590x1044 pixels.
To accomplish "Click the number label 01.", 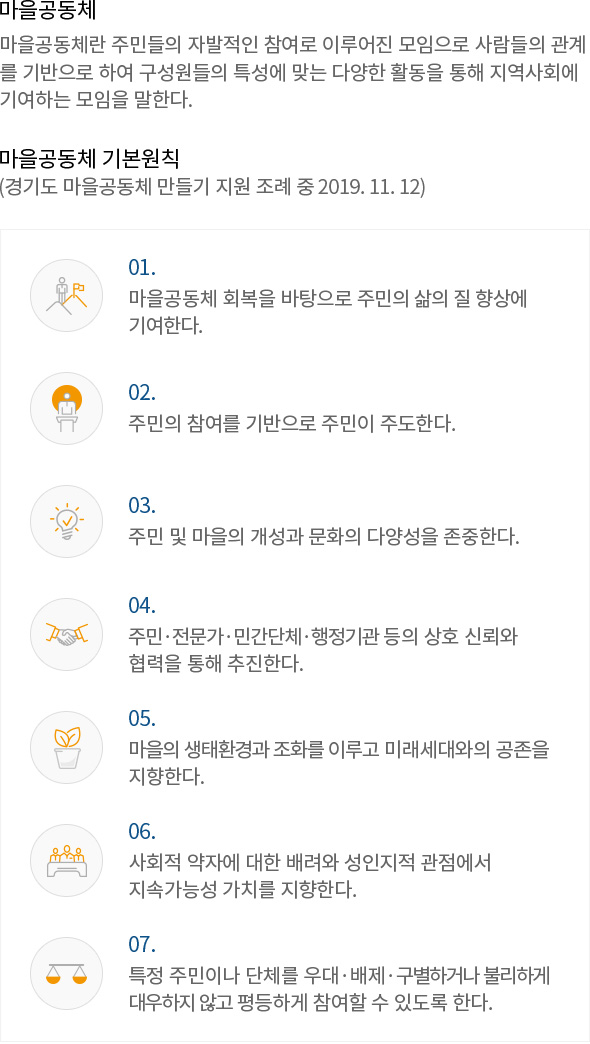I will point(142,267).
